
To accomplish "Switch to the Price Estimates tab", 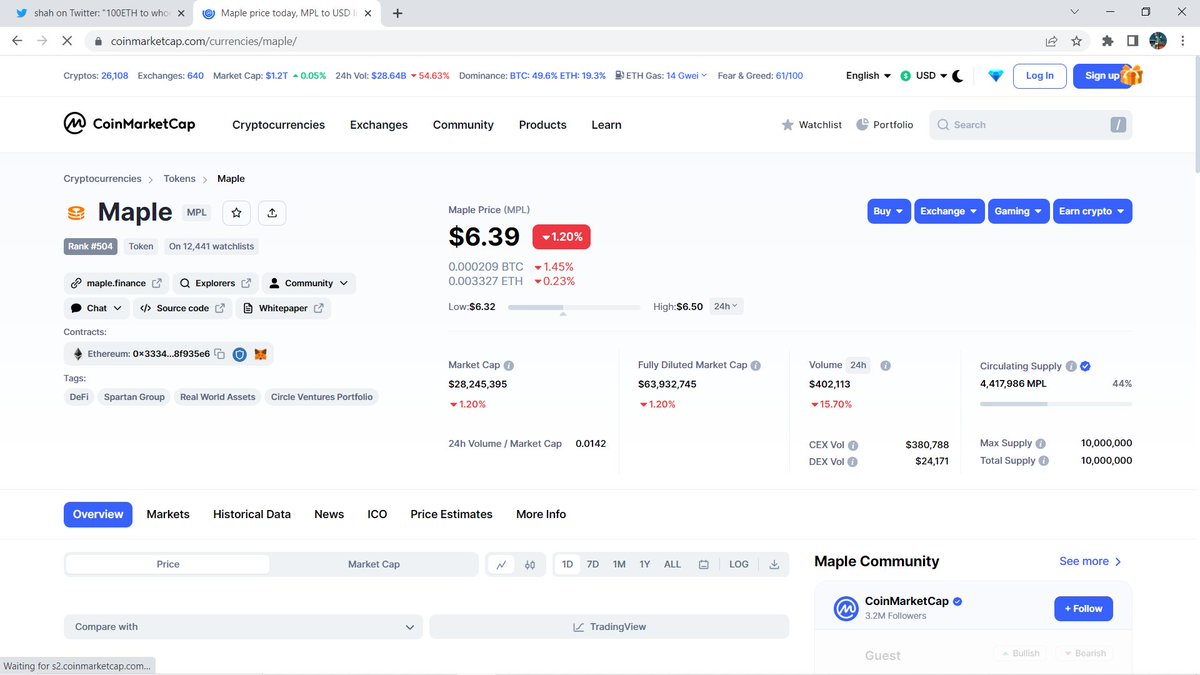I will click(451, 514).
